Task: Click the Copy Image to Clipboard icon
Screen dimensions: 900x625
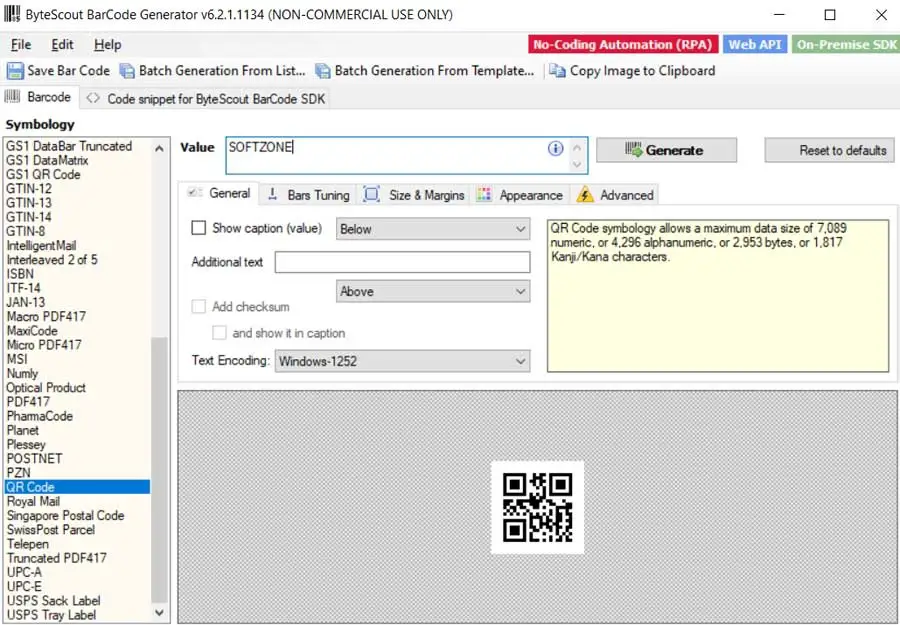Action: pos(557,71)
